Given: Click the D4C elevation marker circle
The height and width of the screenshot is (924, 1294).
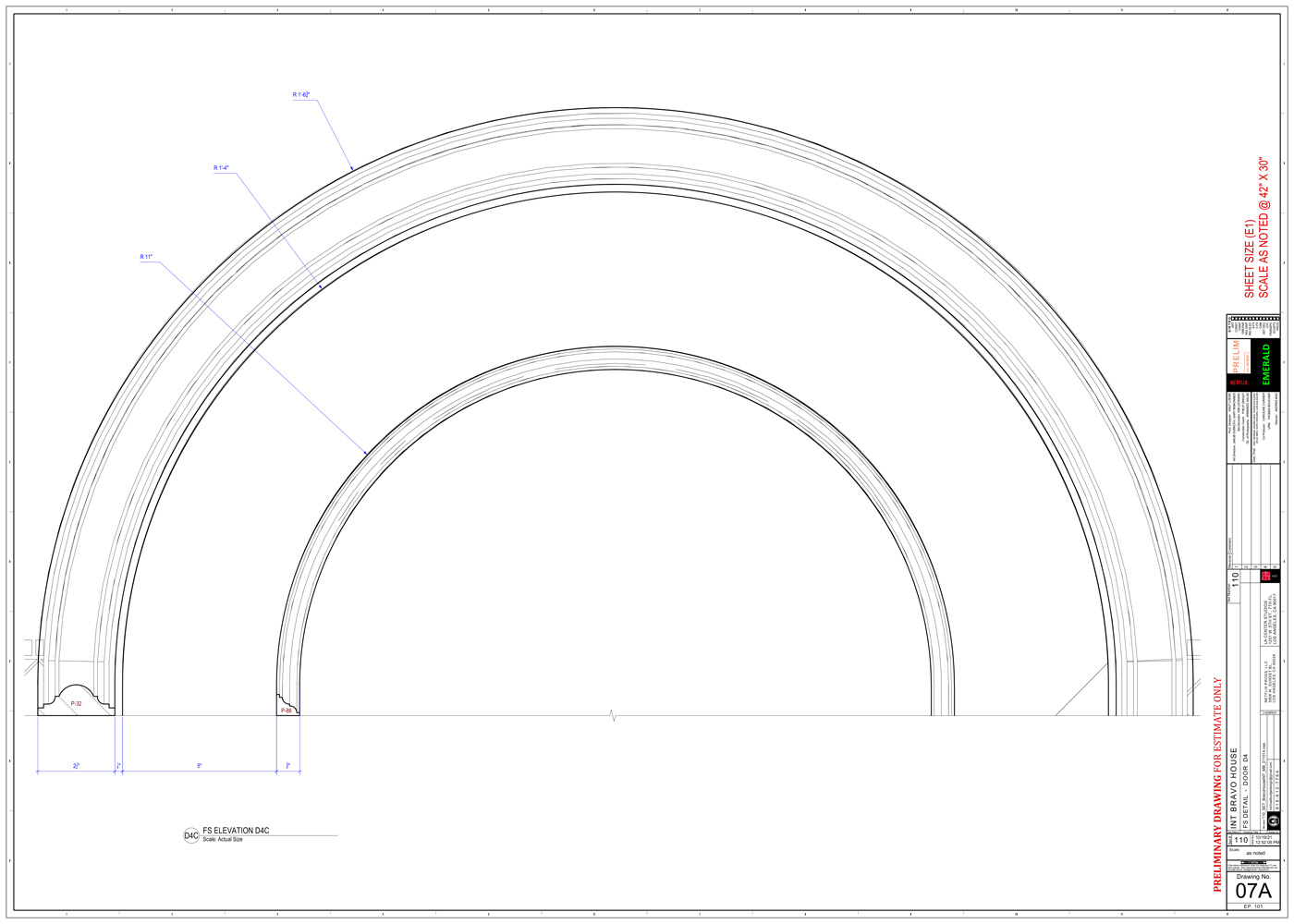Looking at the screenshot, I should [x=191, y=835].
